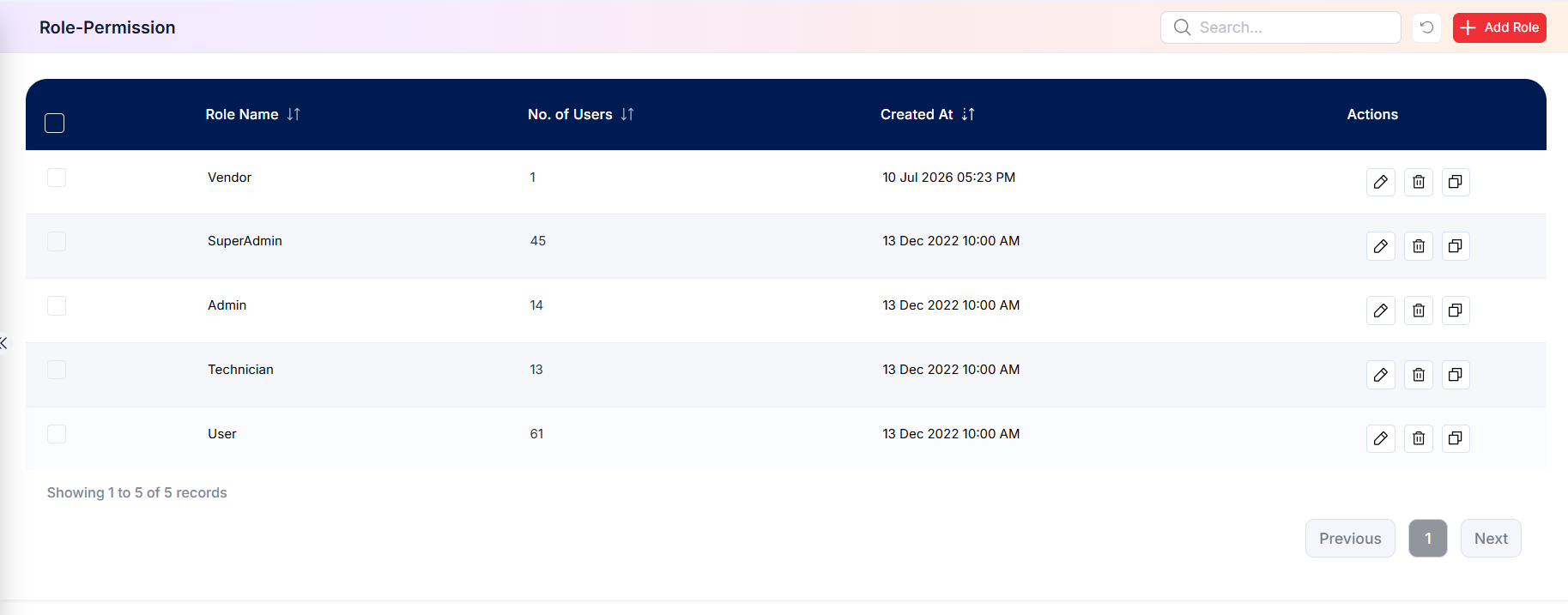
Task: Delete the Technician role
Action: tap(1418, 375)
